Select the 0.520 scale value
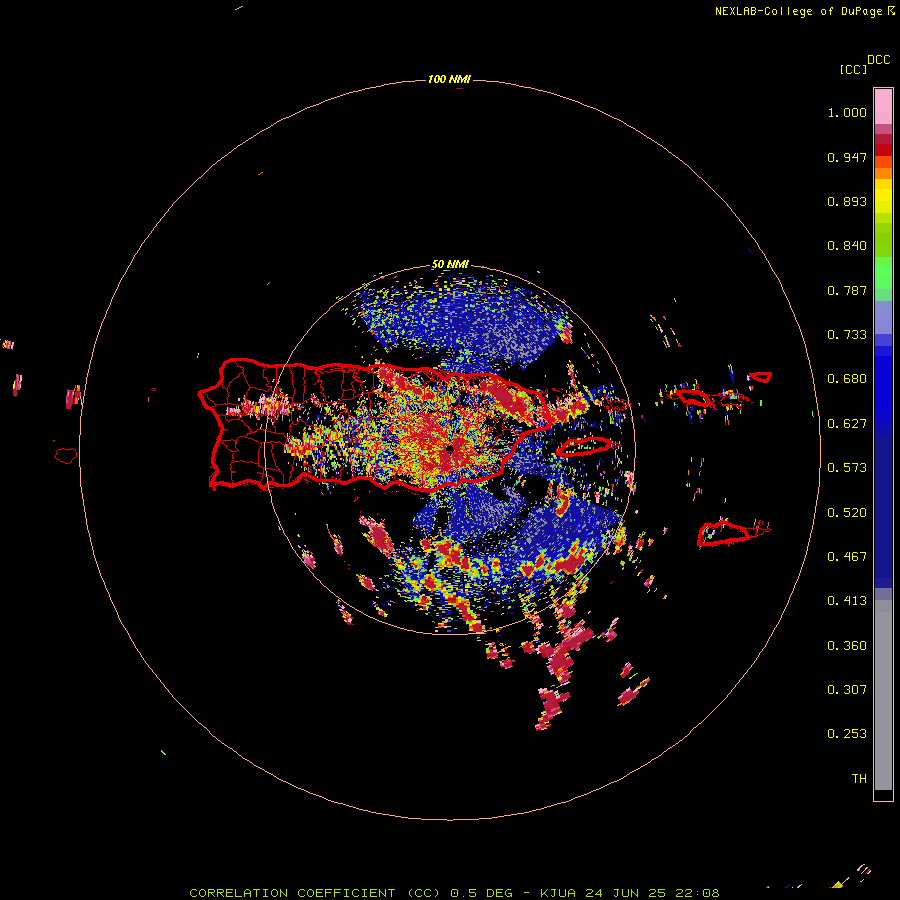Image resolution: width=900 pixels, height=900 pixels. coord(847,513)
